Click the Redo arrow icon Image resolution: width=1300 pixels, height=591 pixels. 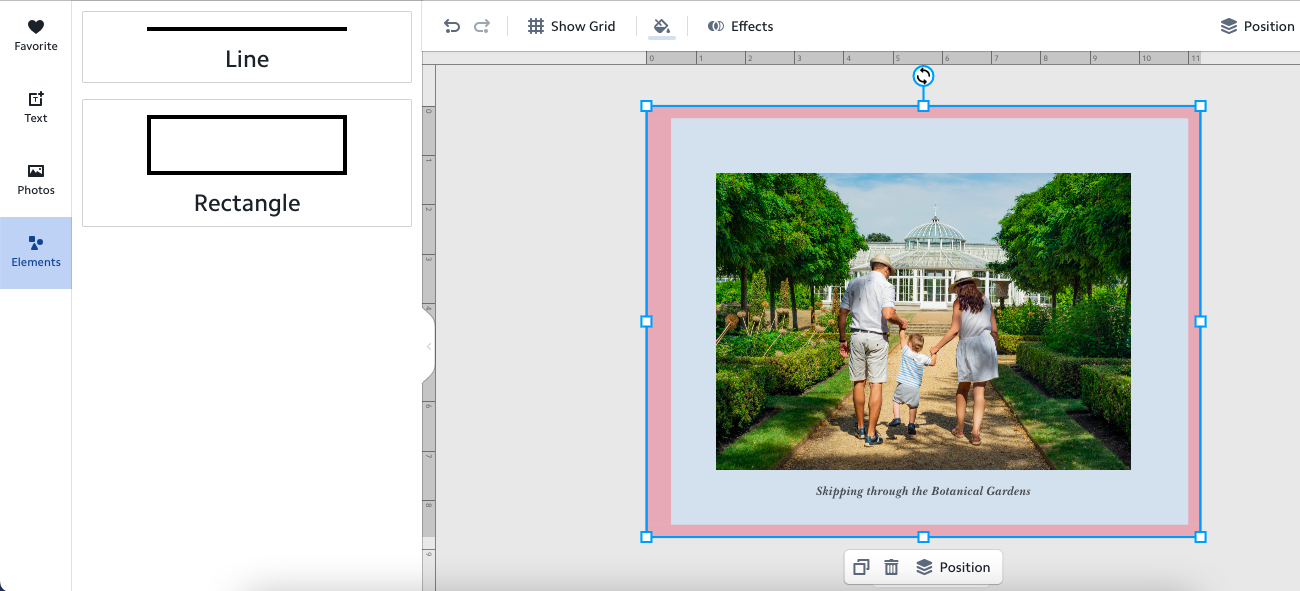click(482, 26)
